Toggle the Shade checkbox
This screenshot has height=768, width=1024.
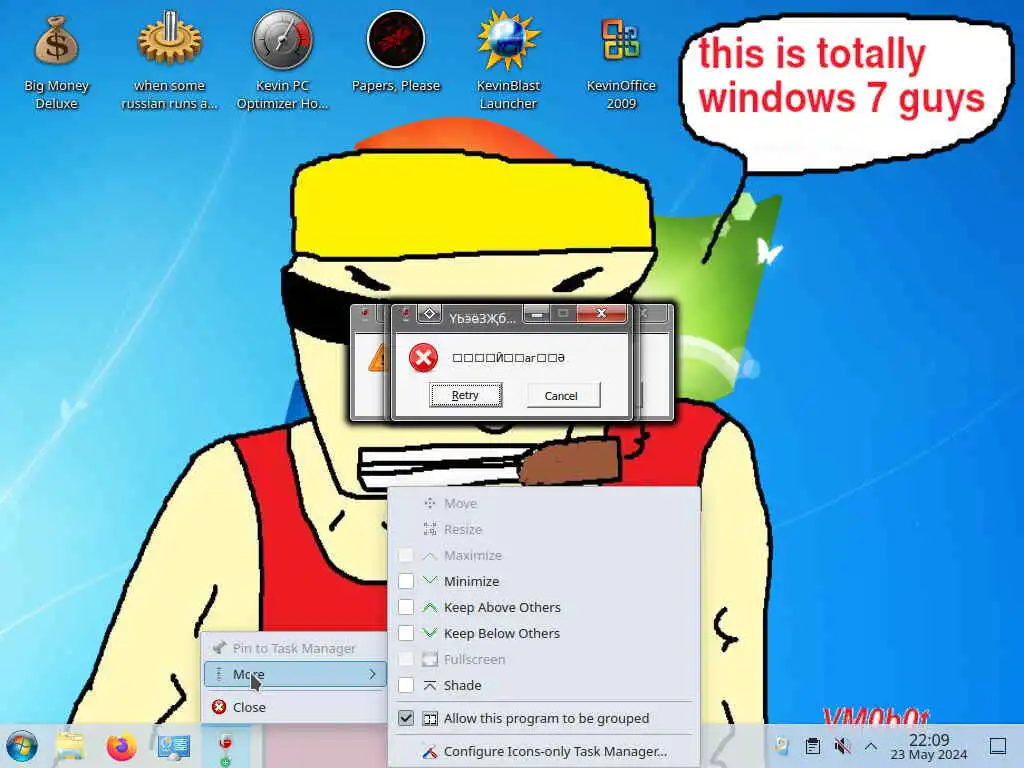pyautogui.click(x=406, y=685)
